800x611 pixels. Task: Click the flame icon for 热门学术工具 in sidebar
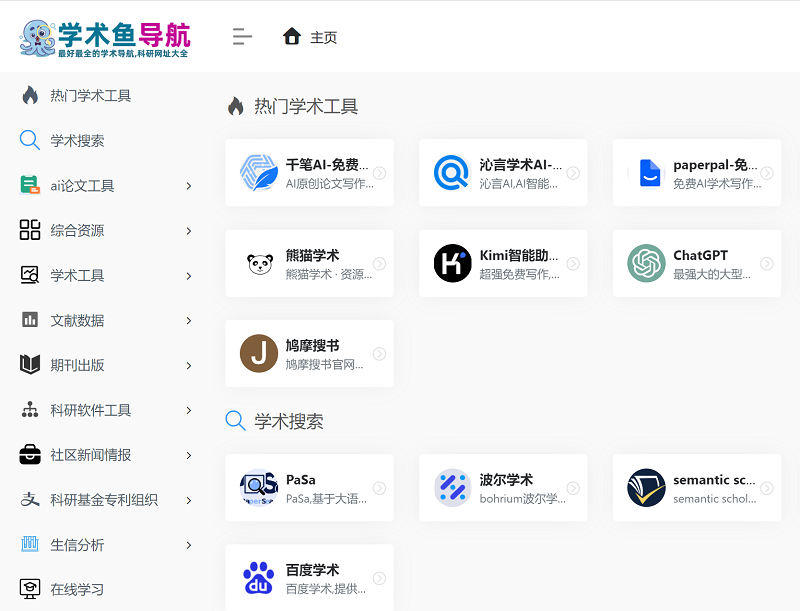click(30, 95)
